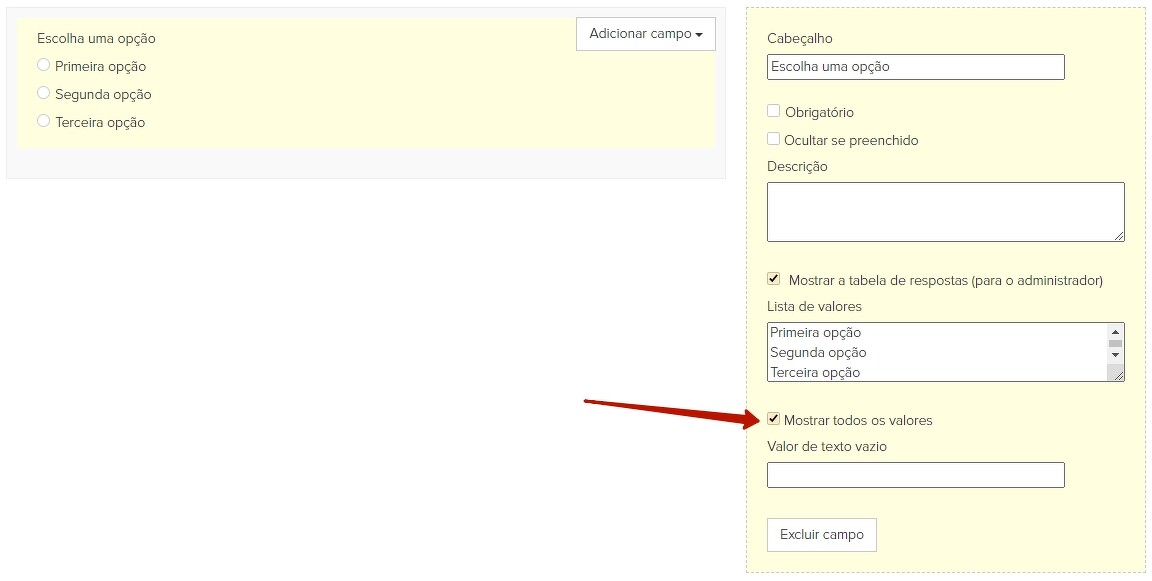This screenshot has height=581, width=1152.
Task: Disable Mostrar todos os valores checkbox
Action: [x=774, y=419]
